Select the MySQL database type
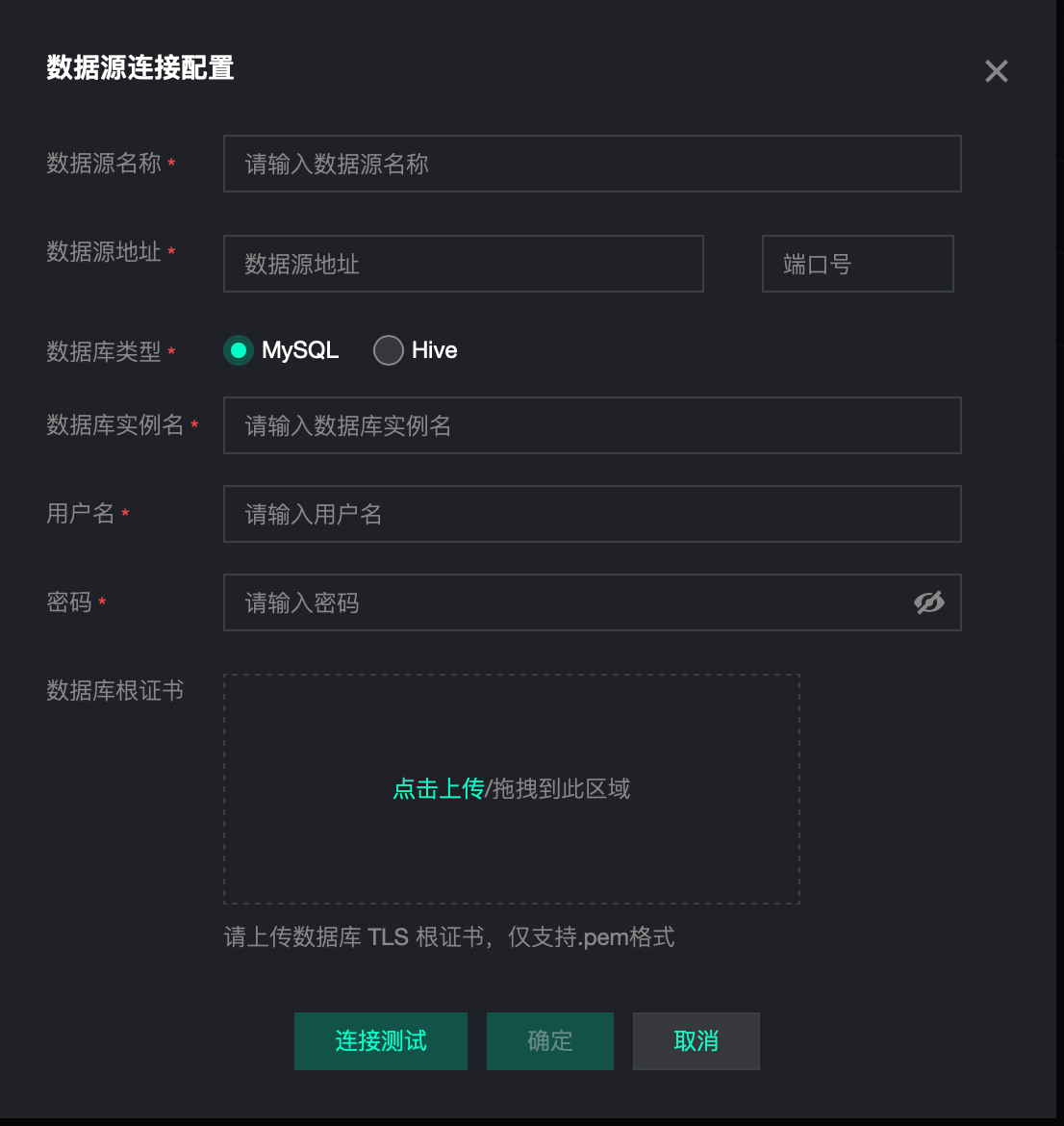 coord(239,350)
